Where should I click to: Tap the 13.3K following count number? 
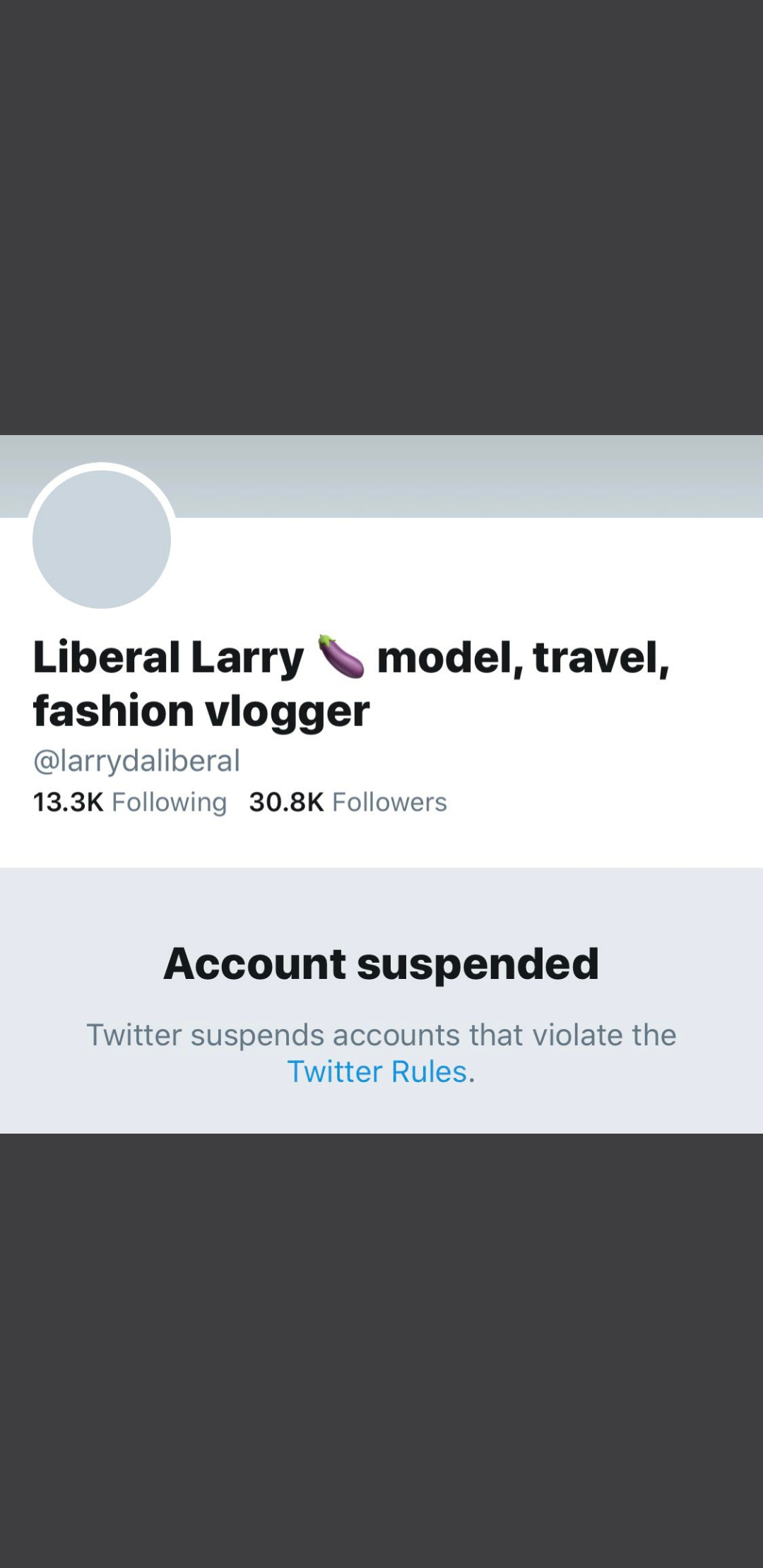coord(68,802)
